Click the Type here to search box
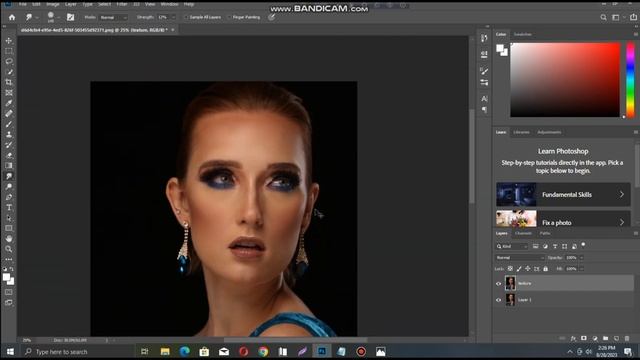 click(x=78, y=351)
